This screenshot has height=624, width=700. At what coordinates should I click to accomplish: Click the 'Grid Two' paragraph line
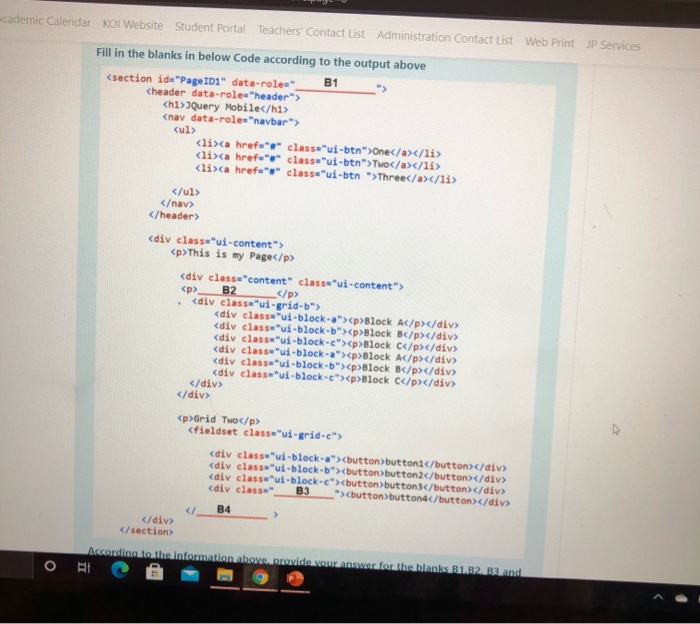pyautogui.click(x=219, y=420)
